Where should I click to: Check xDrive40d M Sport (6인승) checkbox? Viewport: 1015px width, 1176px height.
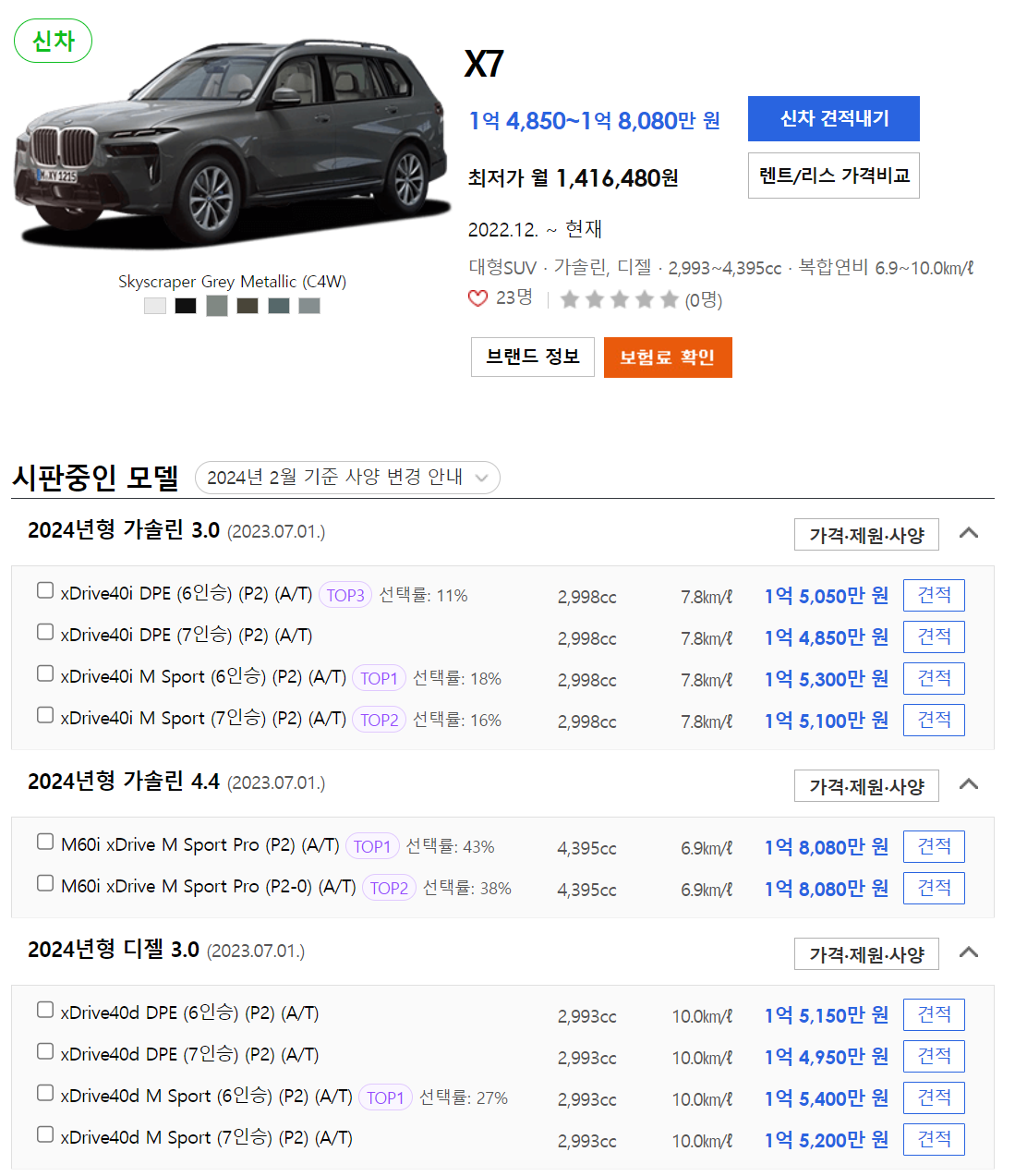click(x=45, y=1093)
